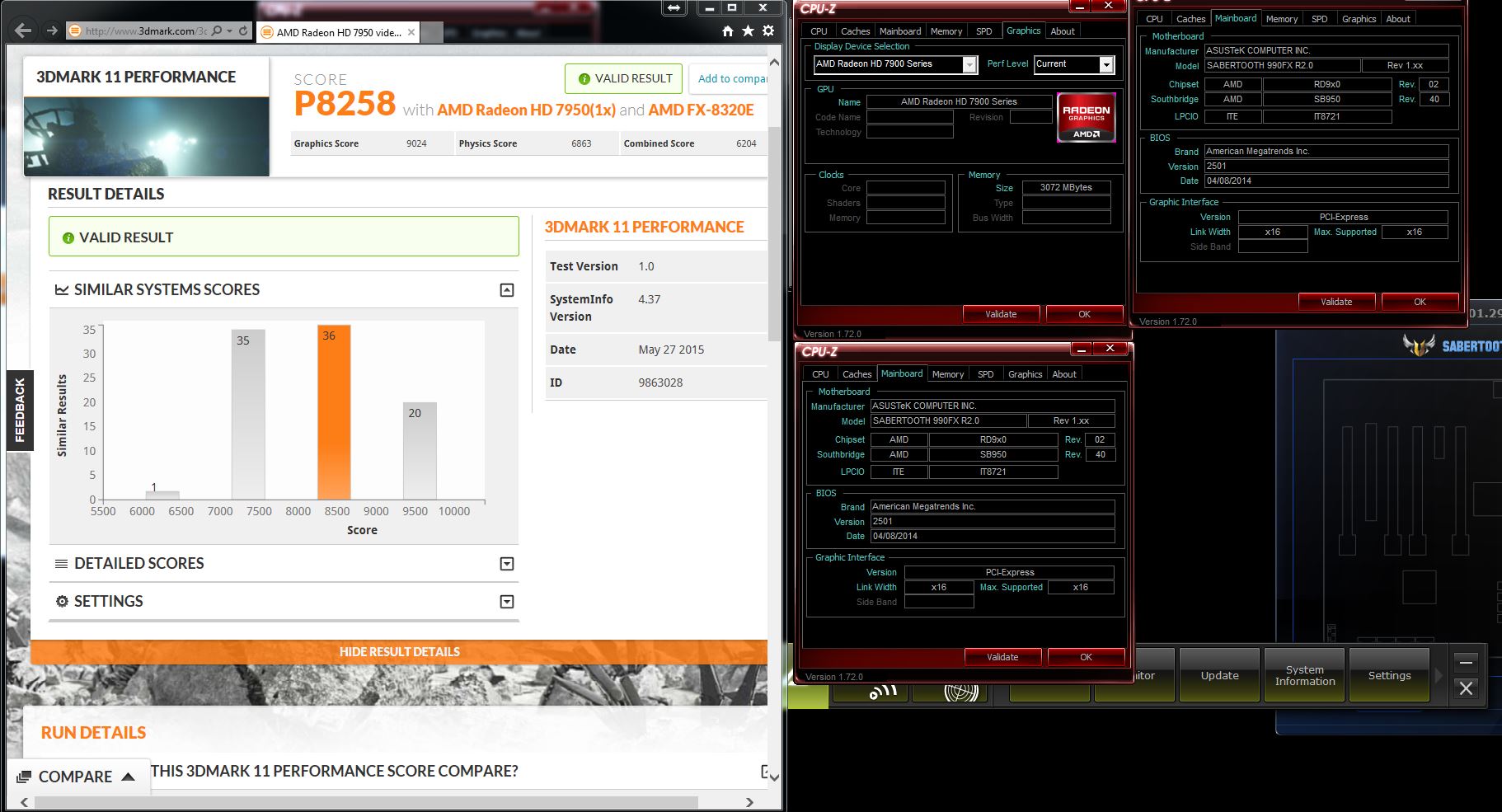Click the Radeon Graphics AMD logo
The image size is (1502, 812).
(1086, 118)
